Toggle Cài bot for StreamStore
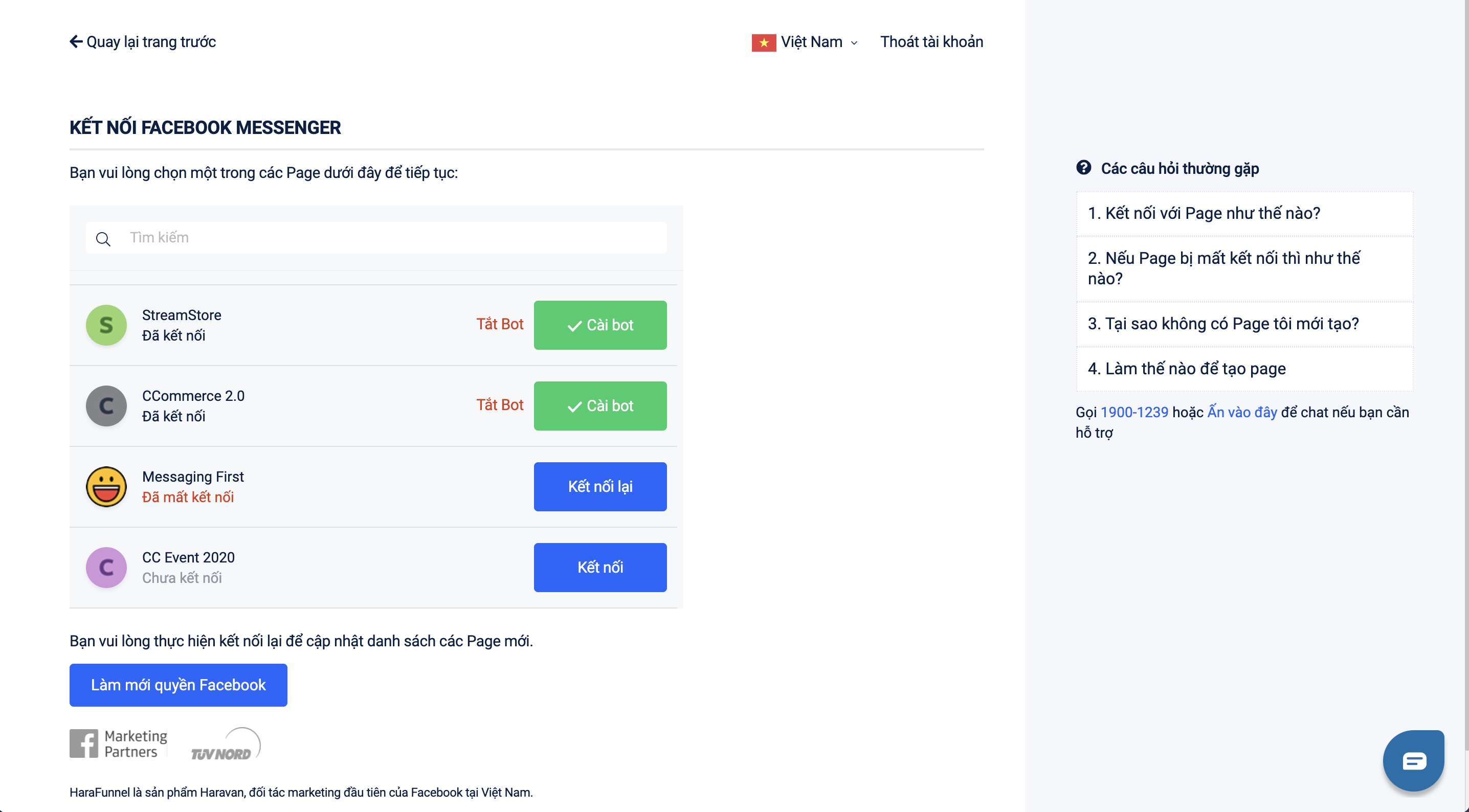Viewport: 1469px width, 812px height. tap(600, 325)
